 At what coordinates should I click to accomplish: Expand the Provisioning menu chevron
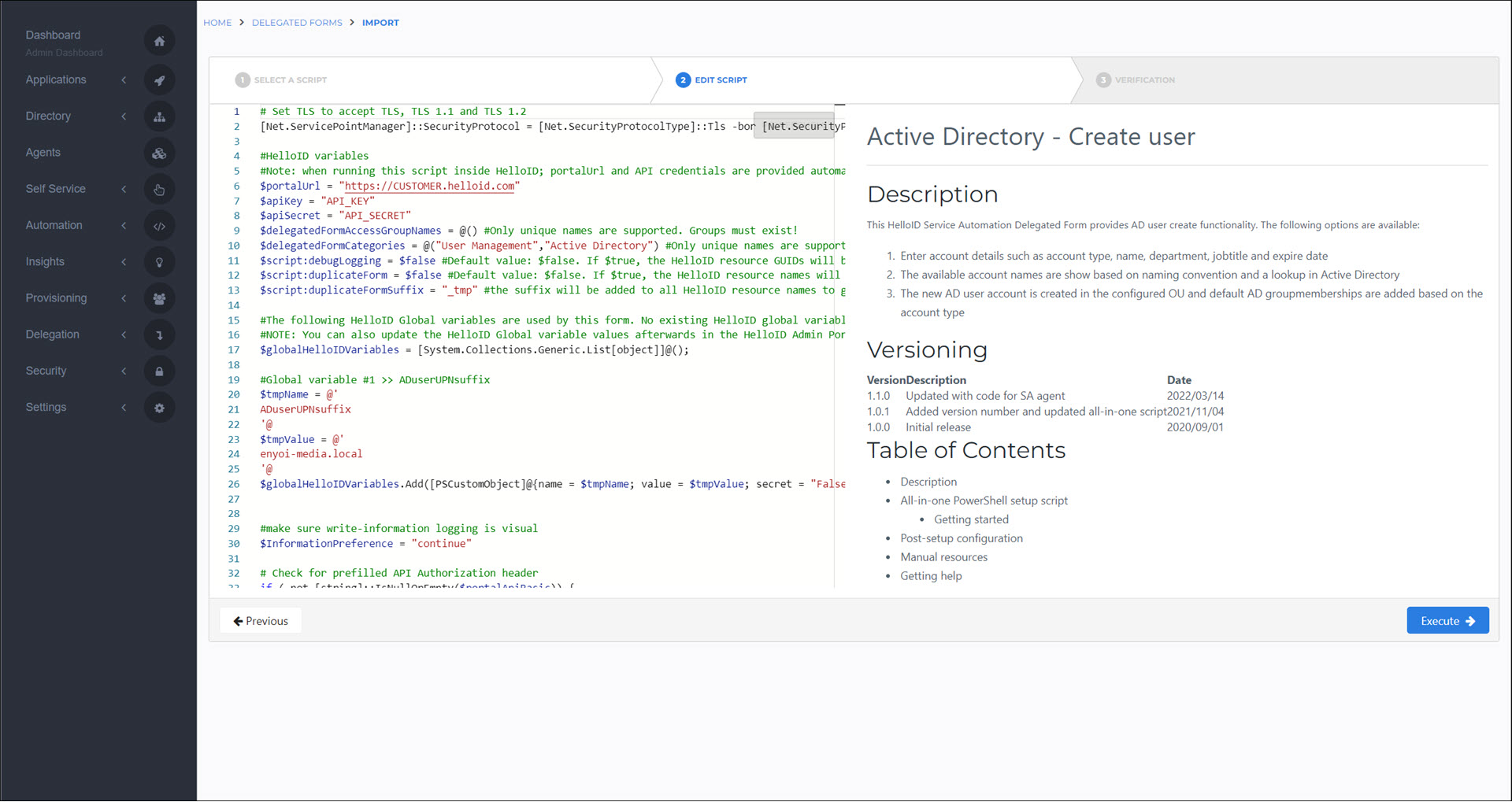click(124, 298)
